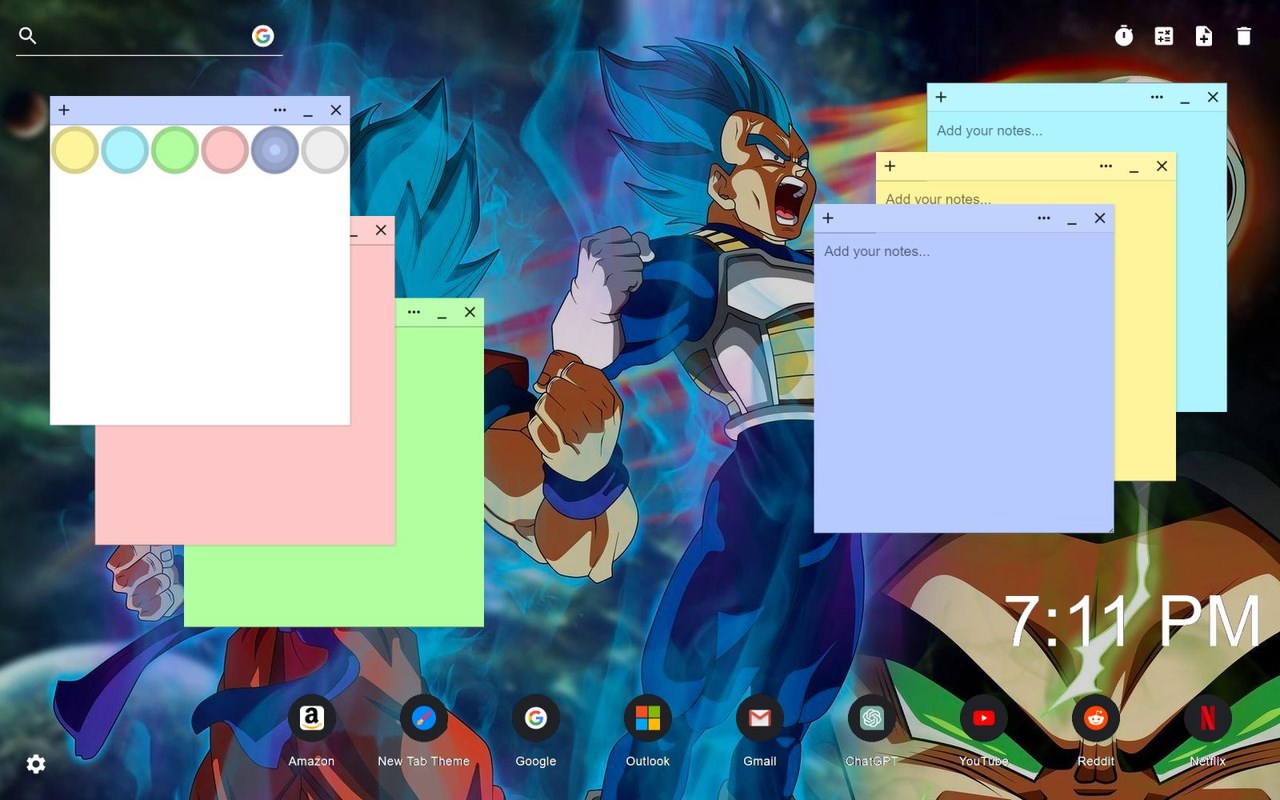This screenshot has width=1280, height=800.
Task: Open the Netflix shortcut
Action: click(1208, 718)
